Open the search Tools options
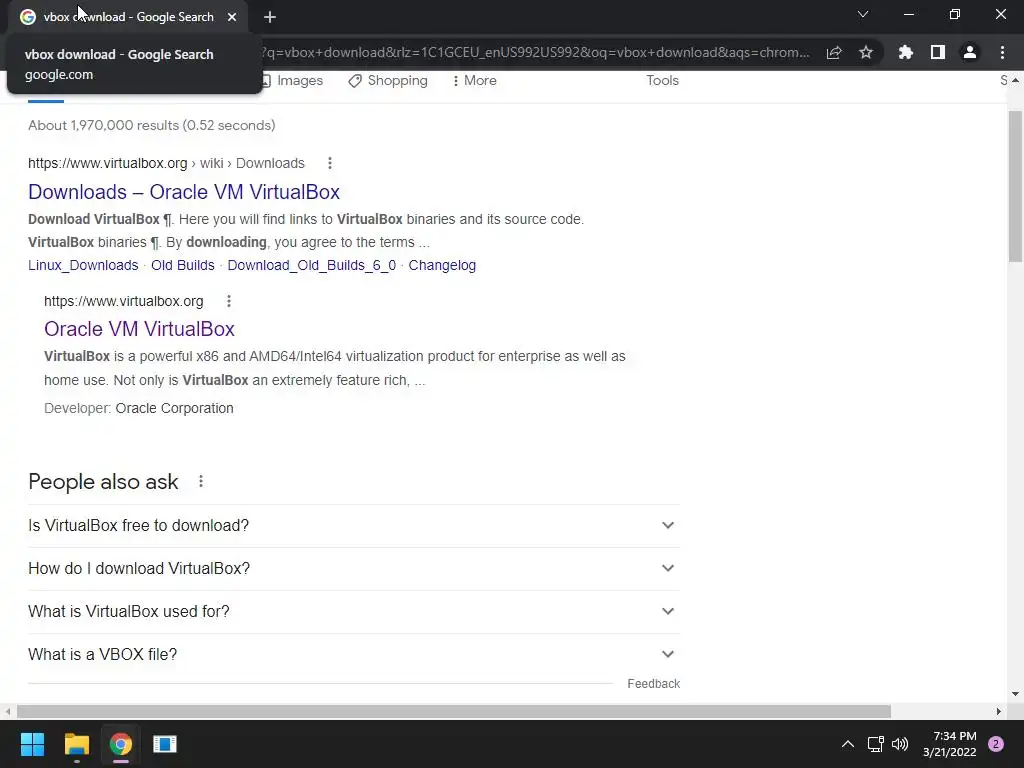Viewport: 1024px width, 768px height. pos(662,80)
